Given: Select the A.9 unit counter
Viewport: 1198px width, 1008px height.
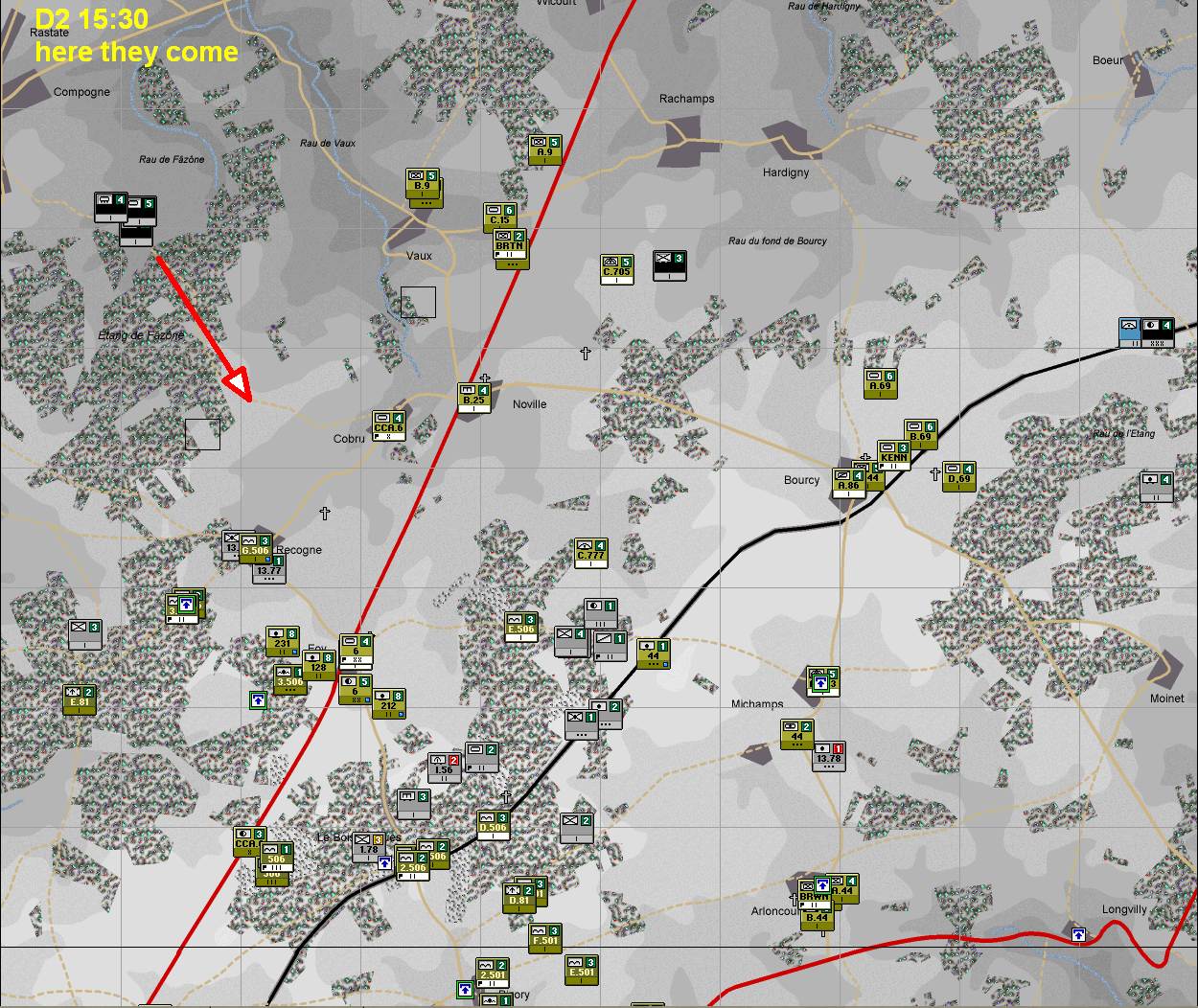Looking at the screenshot, I should point(544,149).
